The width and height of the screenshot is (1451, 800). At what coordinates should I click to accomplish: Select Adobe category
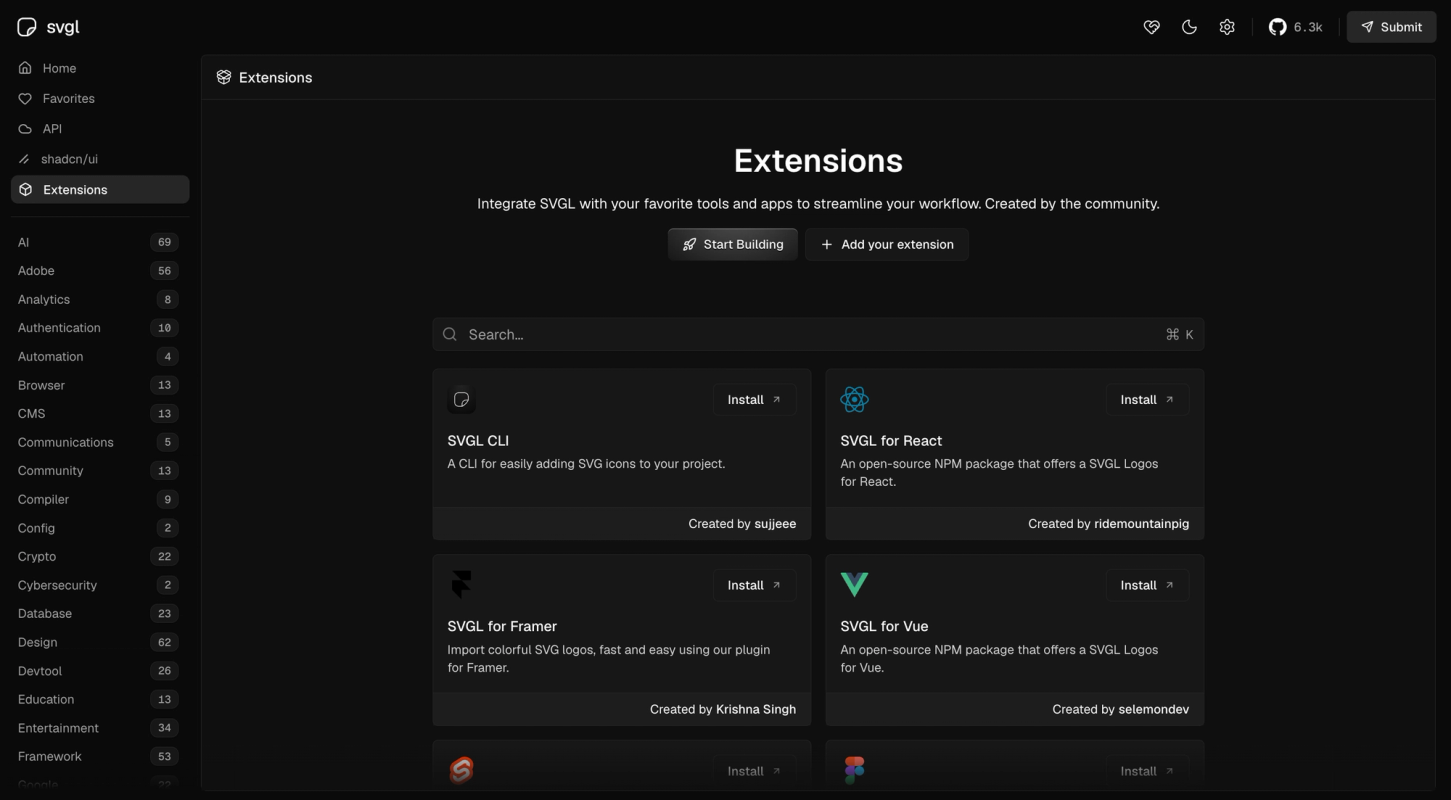click(x=98, y=270)
